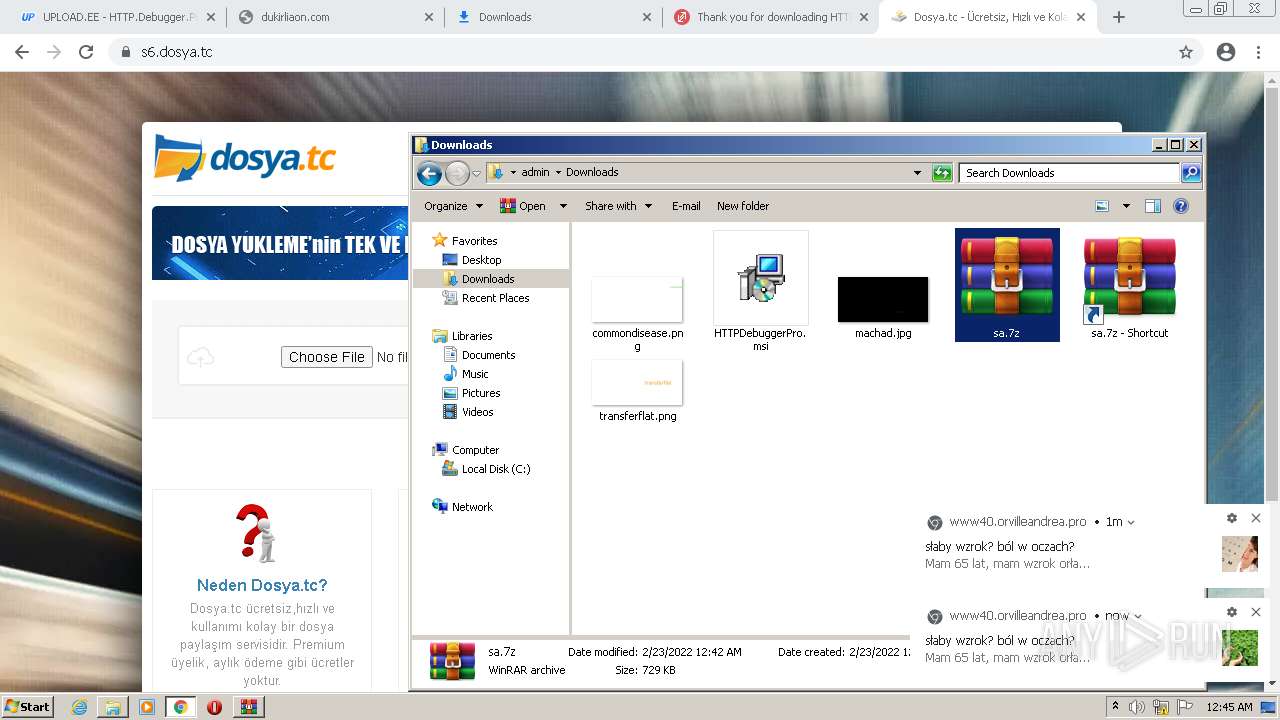
Task: Close the first orvilleandrea.pro notification
Action: (1256, 518)
